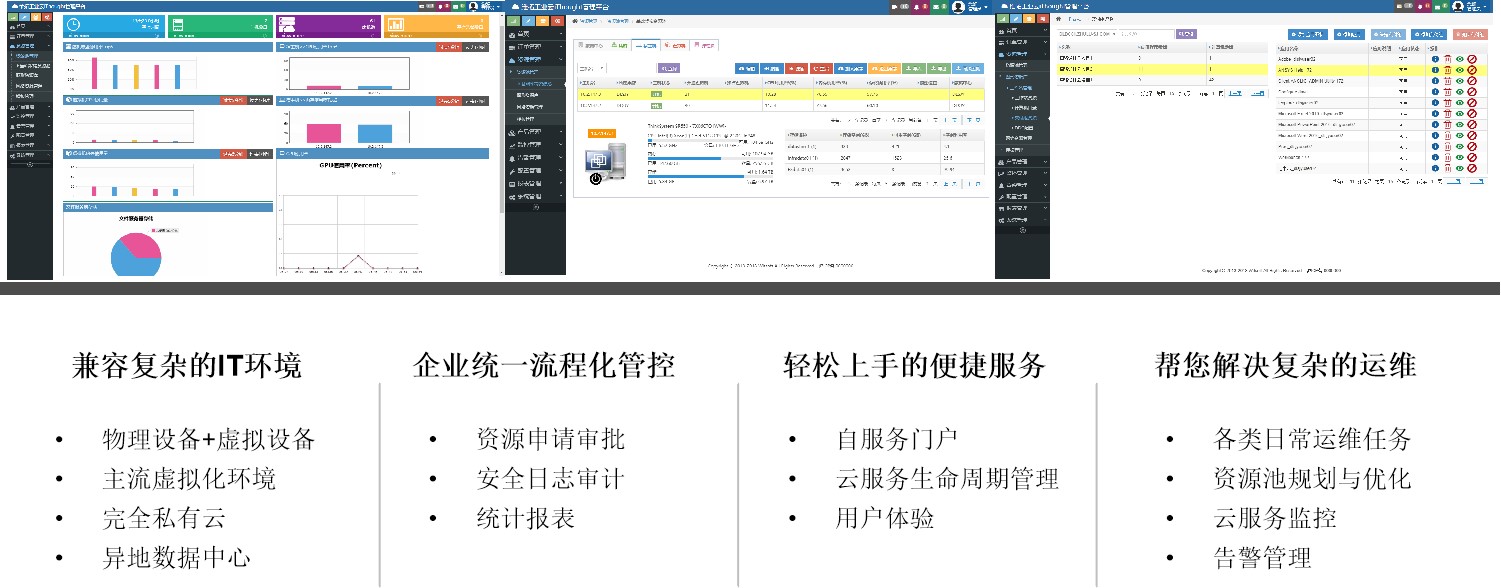This screenshot has height=588, width=1501.
Task: Open the dropdown left of the purple search button
Action: 1086,34
